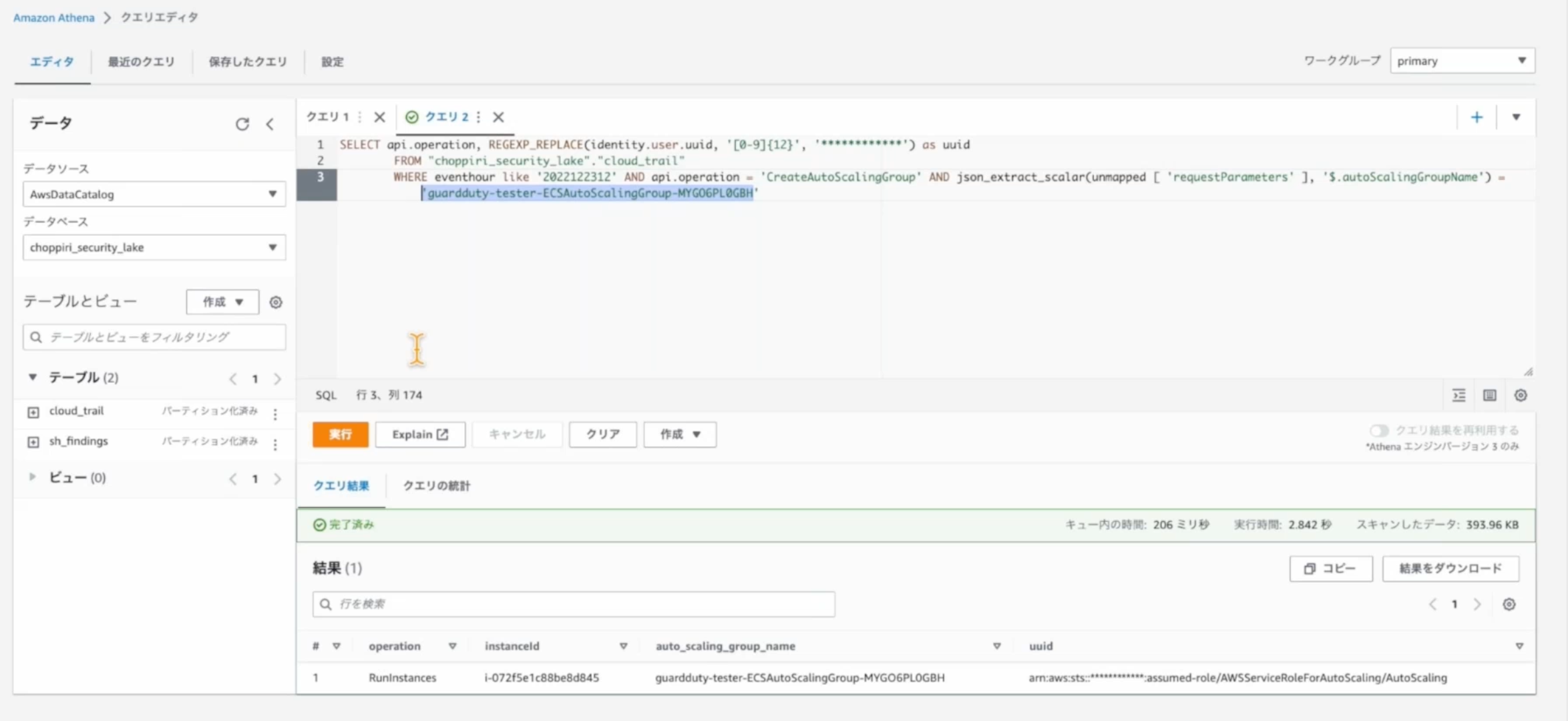Run the query with 実行 button

340,434
